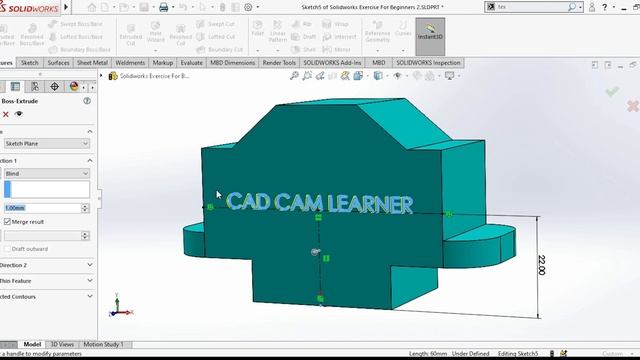The image size is (640, 360).
Task: Click the CAD CAM LEARNER sketch text
Action: tap(320, 203)
